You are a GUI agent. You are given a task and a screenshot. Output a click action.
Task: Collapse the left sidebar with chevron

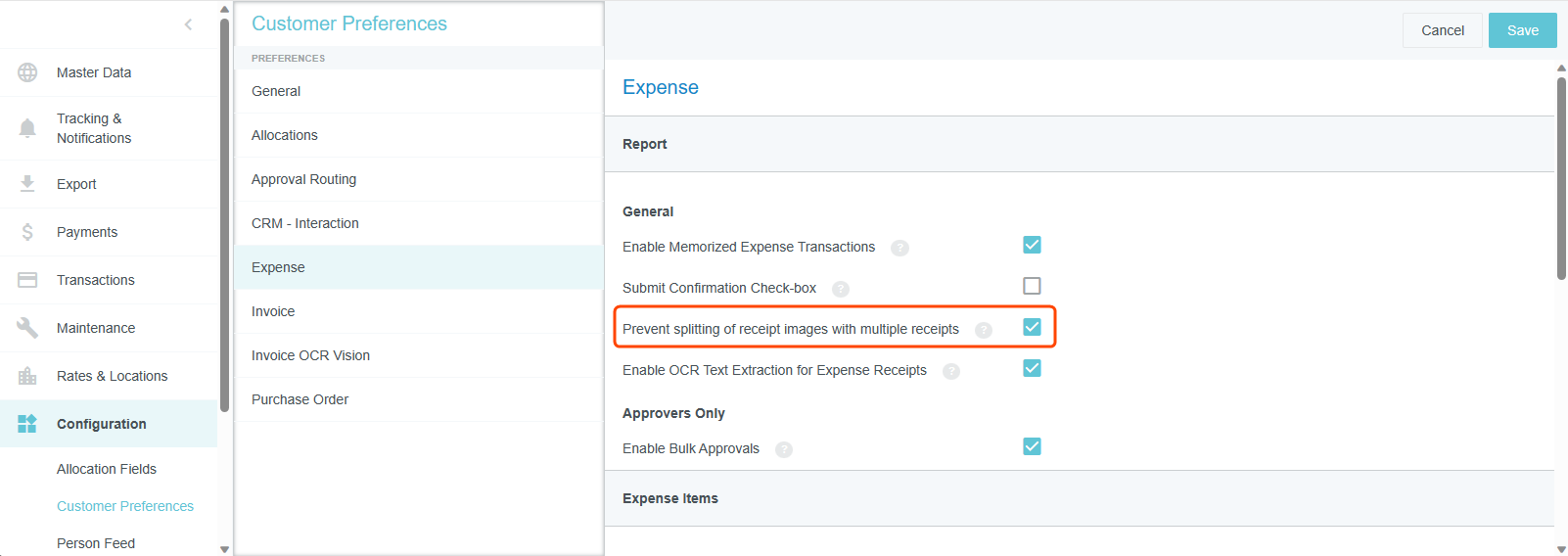(x=188, y=24)
